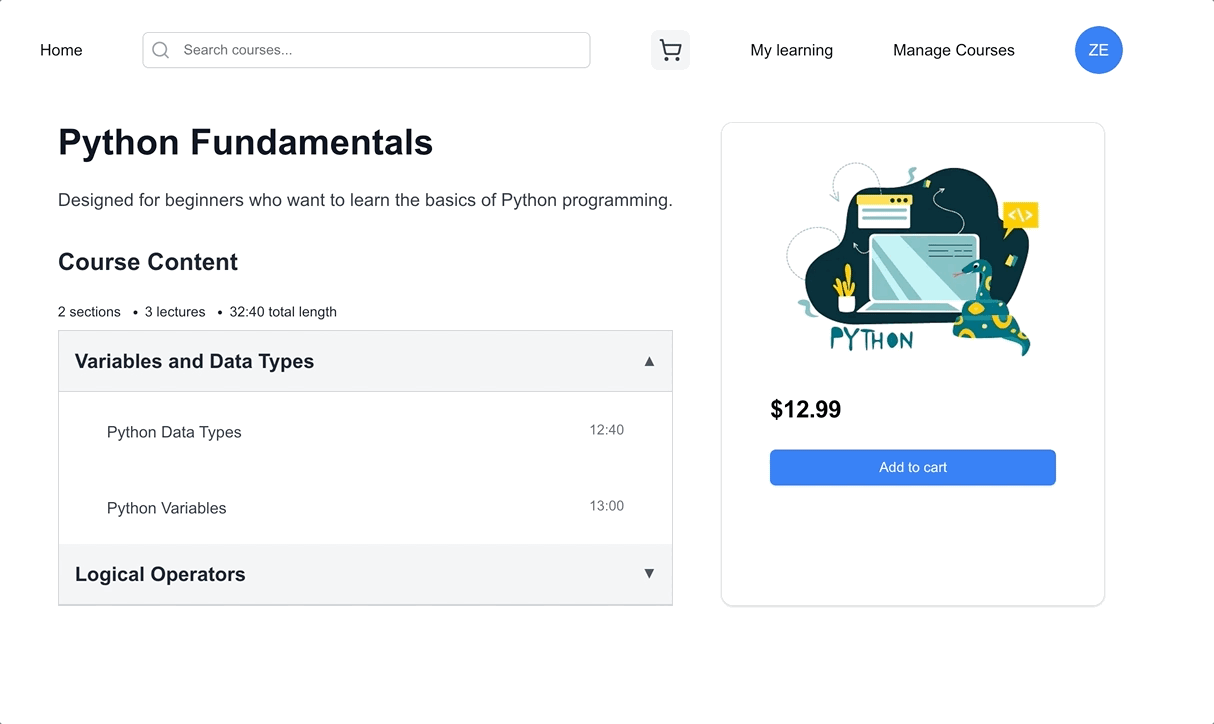1214x724 pixels.
Task: Collapse the Variables and Data Types section
Action: coord(365,361)
